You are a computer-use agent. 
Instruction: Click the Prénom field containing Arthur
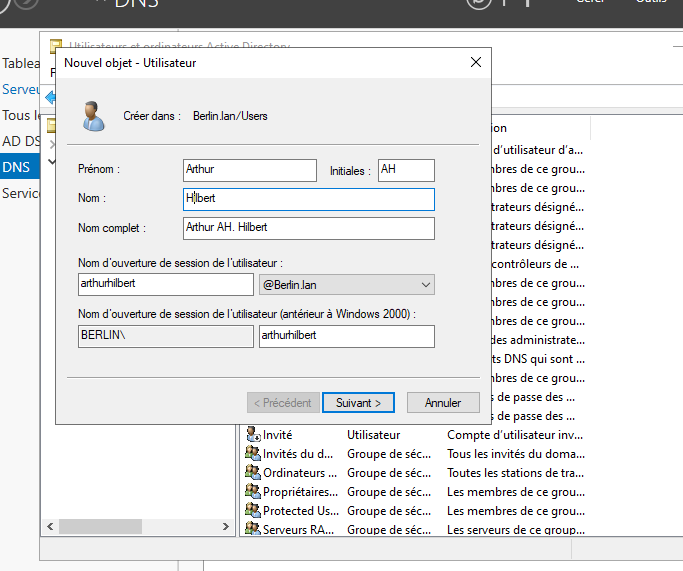coord(250,170)
